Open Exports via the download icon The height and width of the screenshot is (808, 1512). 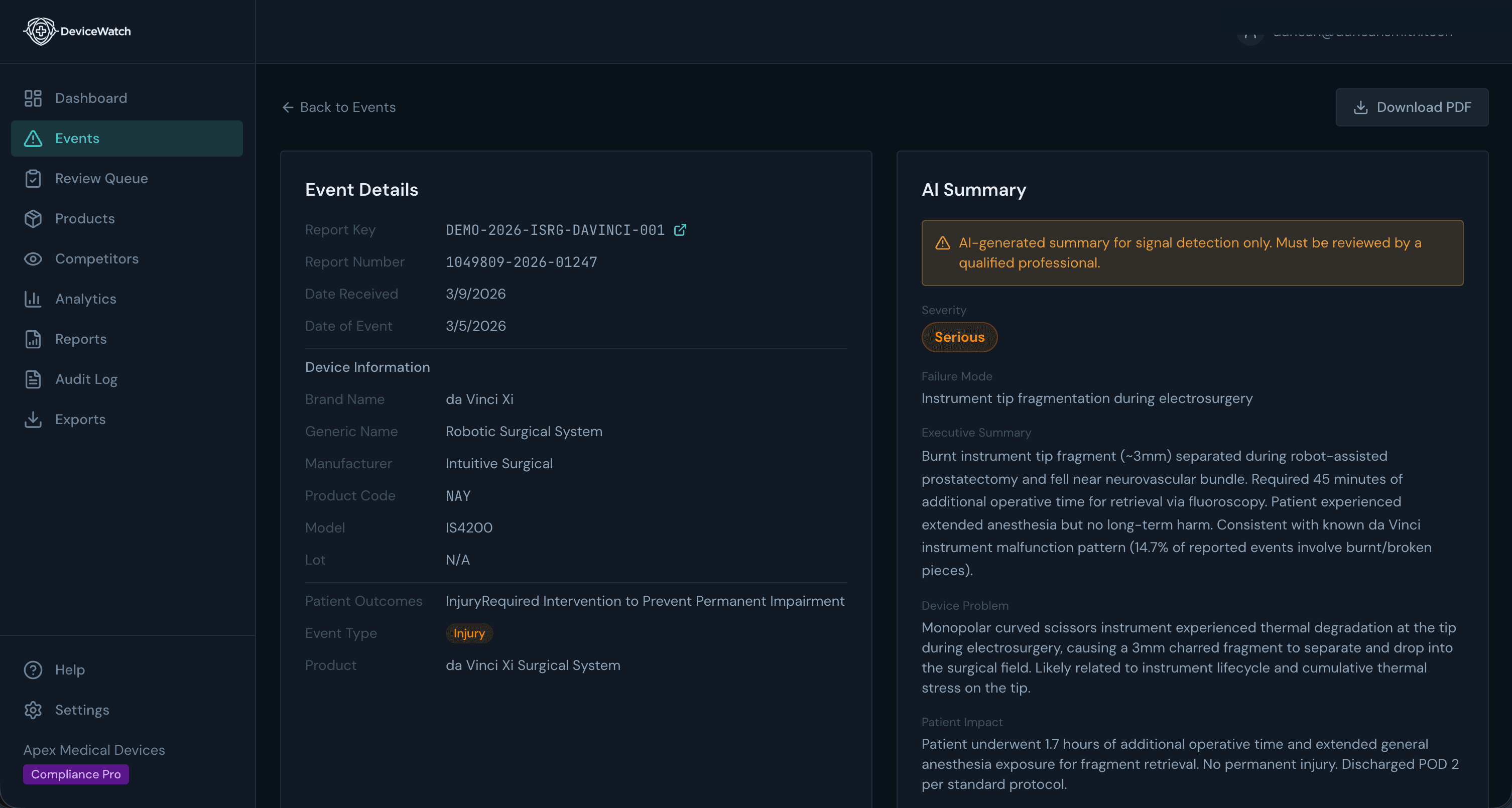coord(34,419)
